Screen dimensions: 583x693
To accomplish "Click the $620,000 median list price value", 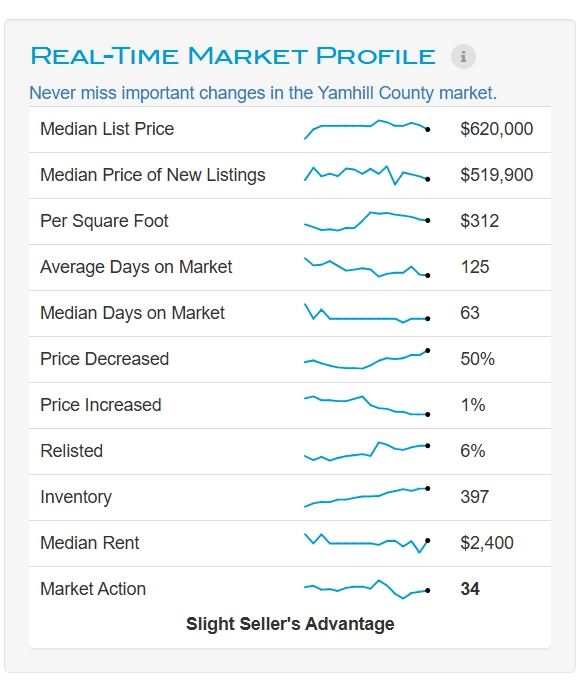I will coord(496,129).
